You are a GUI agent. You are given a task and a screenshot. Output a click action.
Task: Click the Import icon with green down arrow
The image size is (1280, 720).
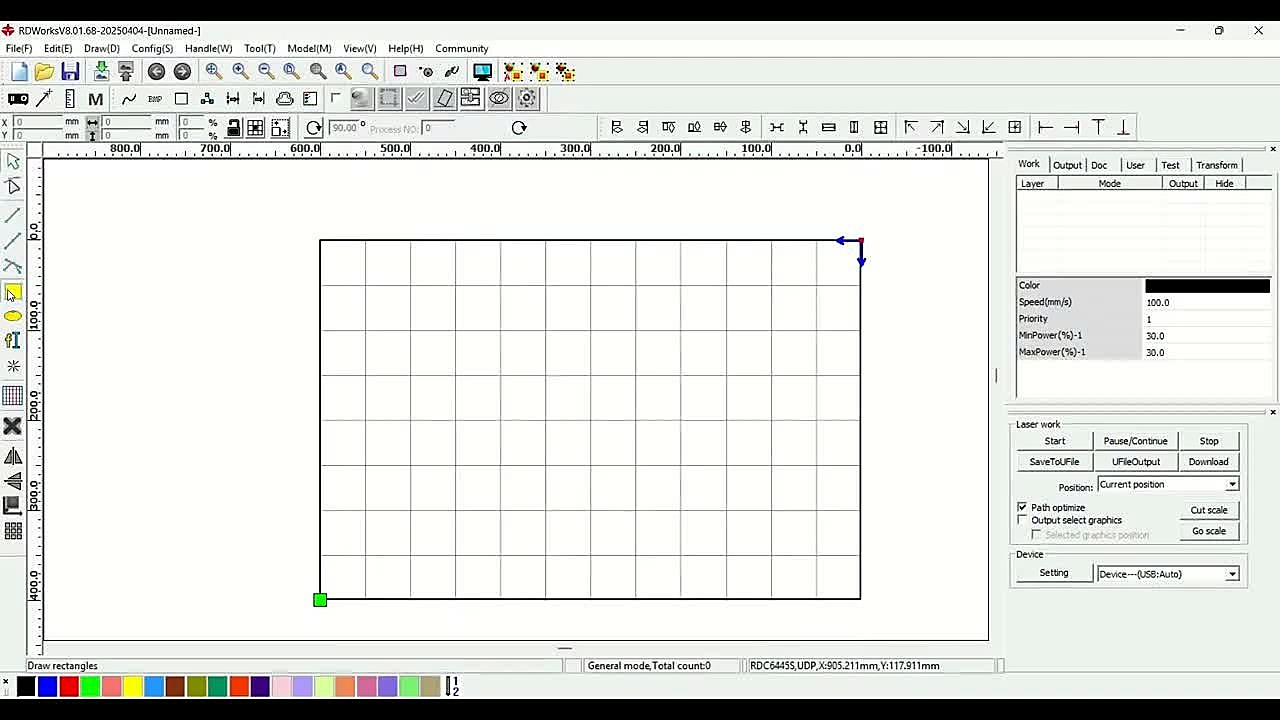coord(101,72)
